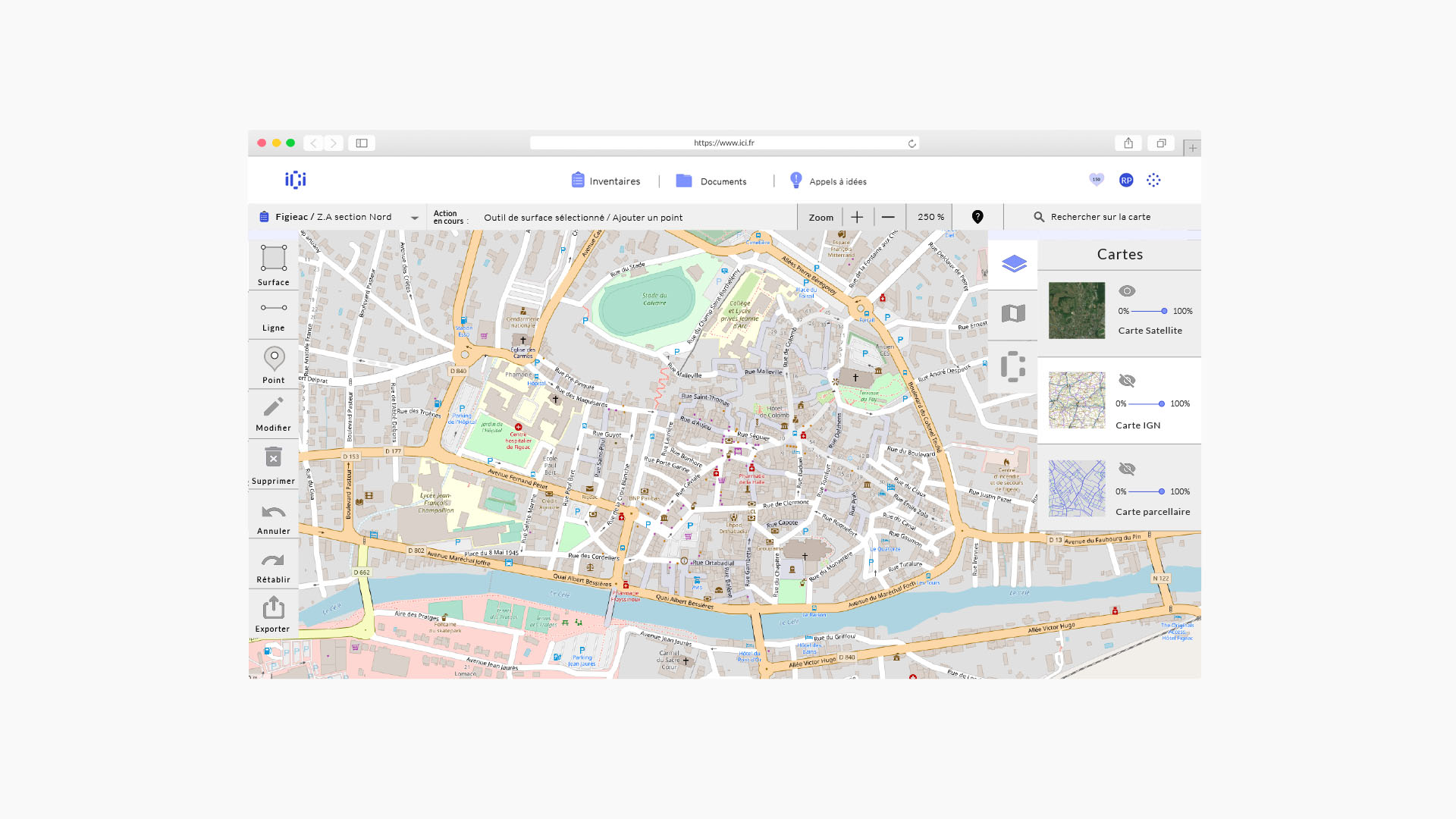Screen dimensions: 1456x819
Task: Click the Rechercher sur la carte field
Action: click(x=1100, y=217)
